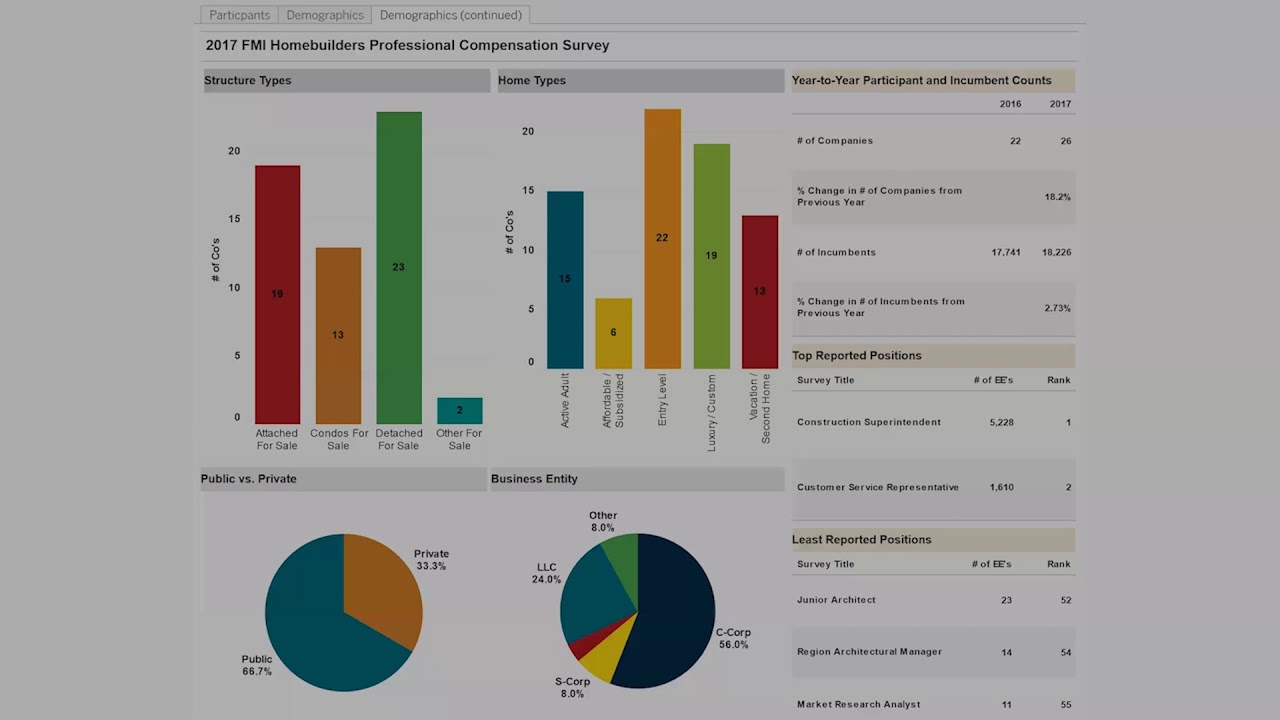1280x720 pixels.
Task: Click the Business Entity header
Action: pyautogui.click(x=637, y=478)
